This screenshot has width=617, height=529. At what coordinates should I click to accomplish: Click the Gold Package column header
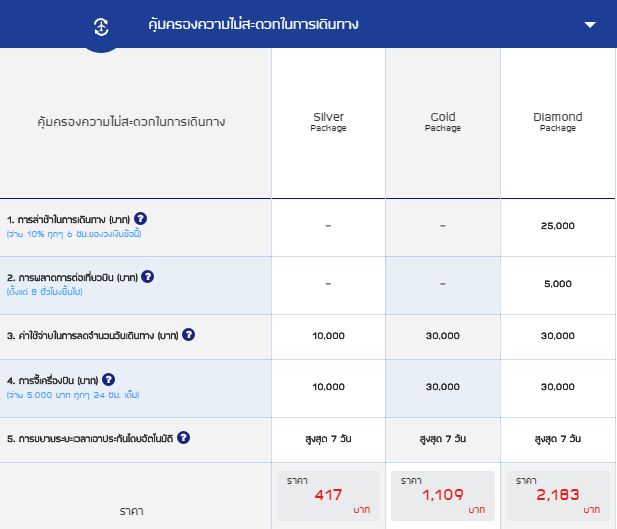[x=442, y=122]
